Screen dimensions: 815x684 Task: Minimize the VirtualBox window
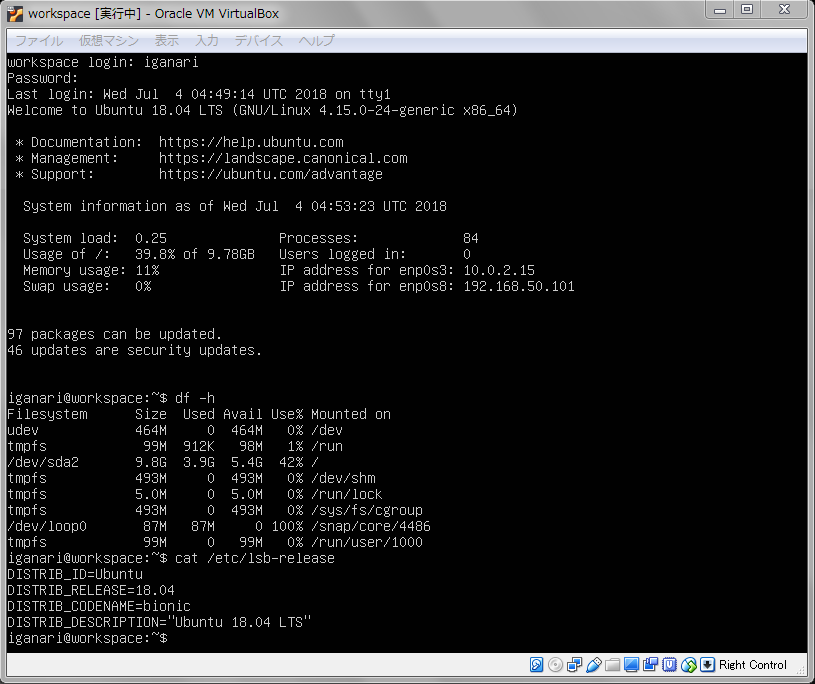[720, 10]
